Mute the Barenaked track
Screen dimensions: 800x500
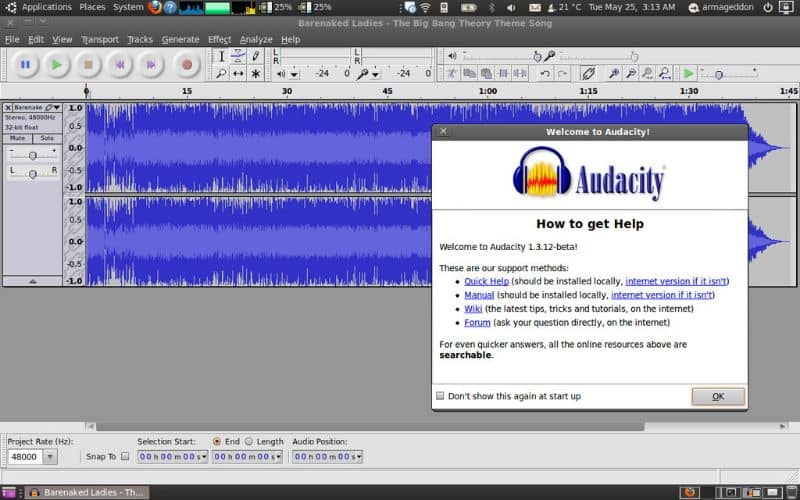click(17, 137)
